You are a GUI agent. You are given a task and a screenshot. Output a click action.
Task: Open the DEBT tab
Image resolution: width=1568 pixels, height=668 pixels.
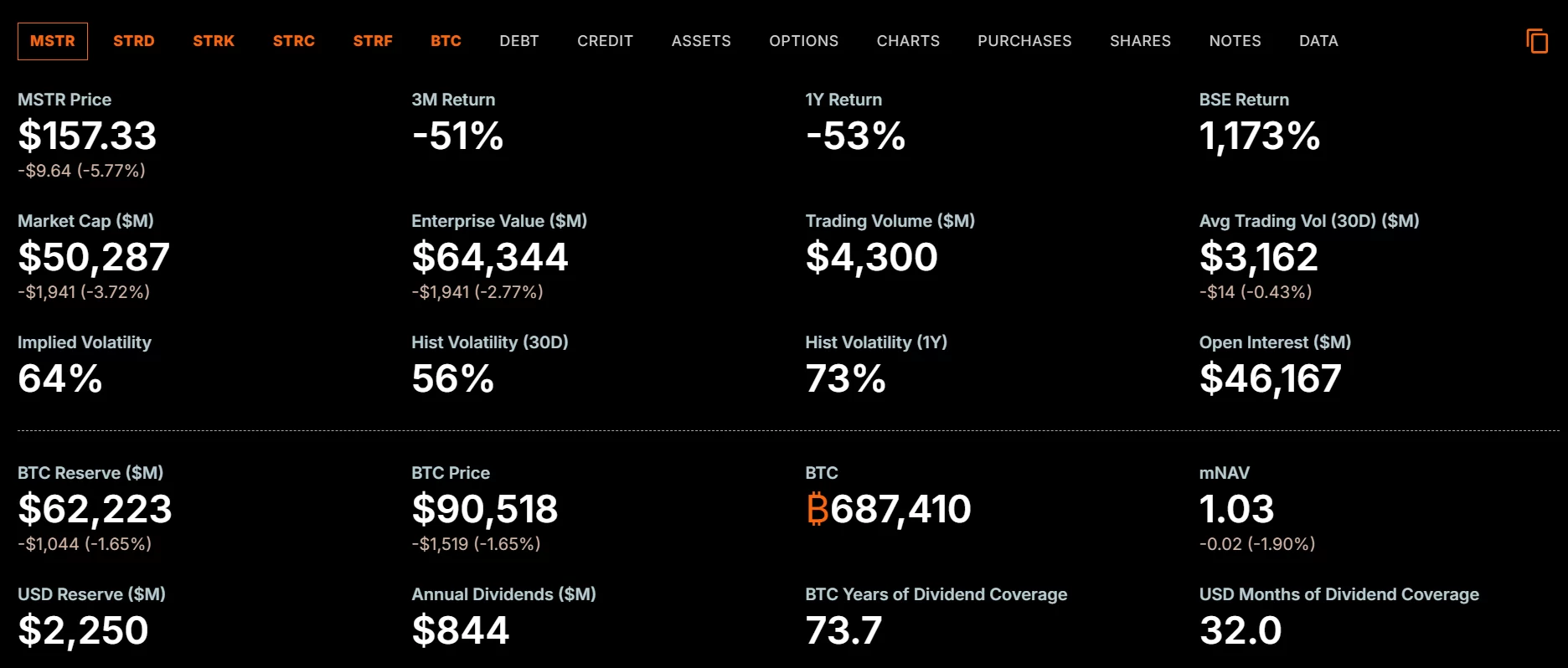point(519,41)
